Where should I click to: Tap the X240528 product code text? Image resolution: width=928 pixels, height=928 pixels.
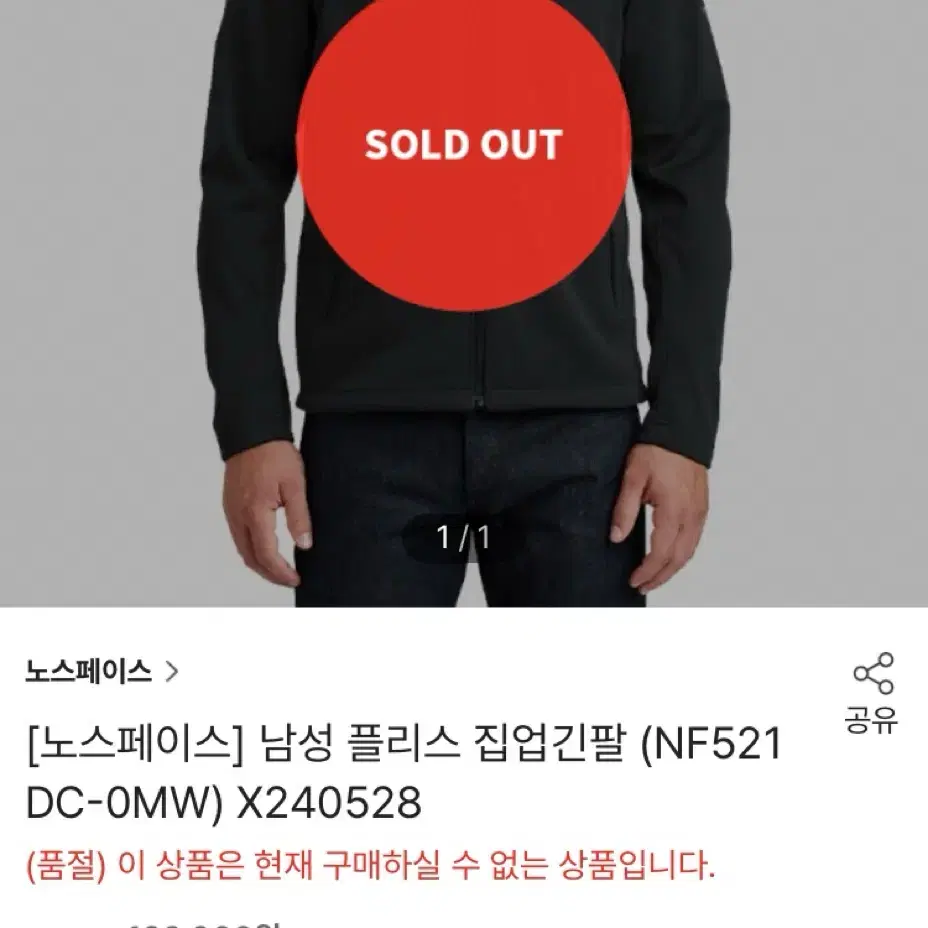[x=329, y=803]
